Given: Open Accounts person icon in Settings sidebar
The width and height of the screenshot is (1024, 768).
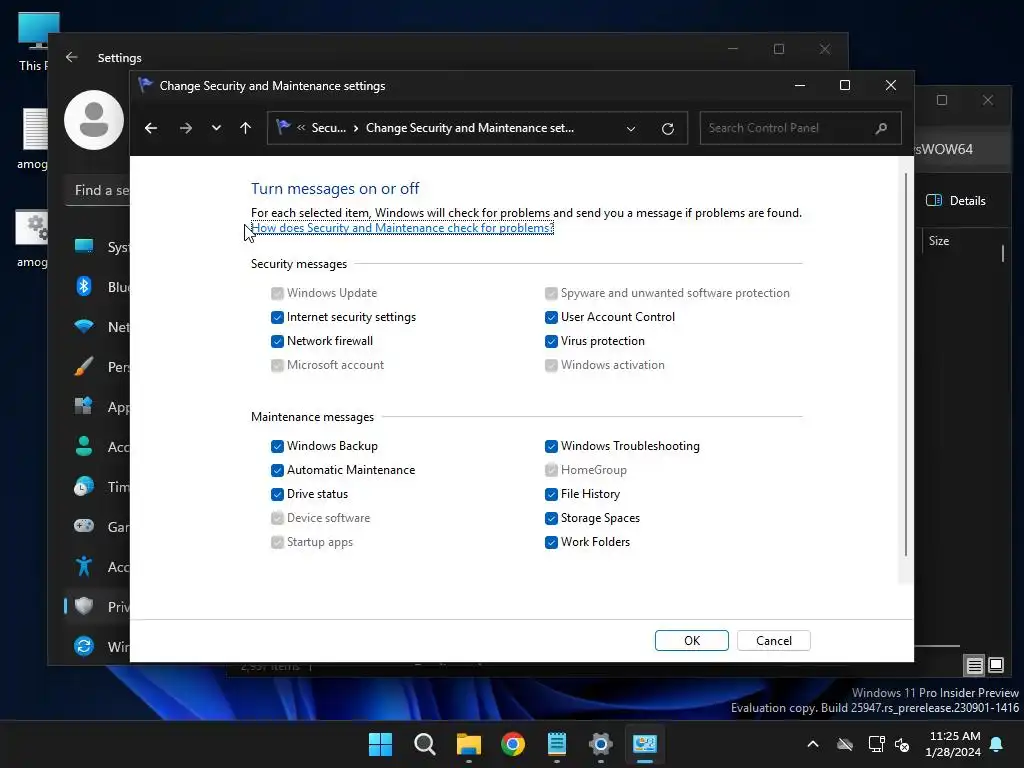Looking at the screenshot, I should 84,447.
